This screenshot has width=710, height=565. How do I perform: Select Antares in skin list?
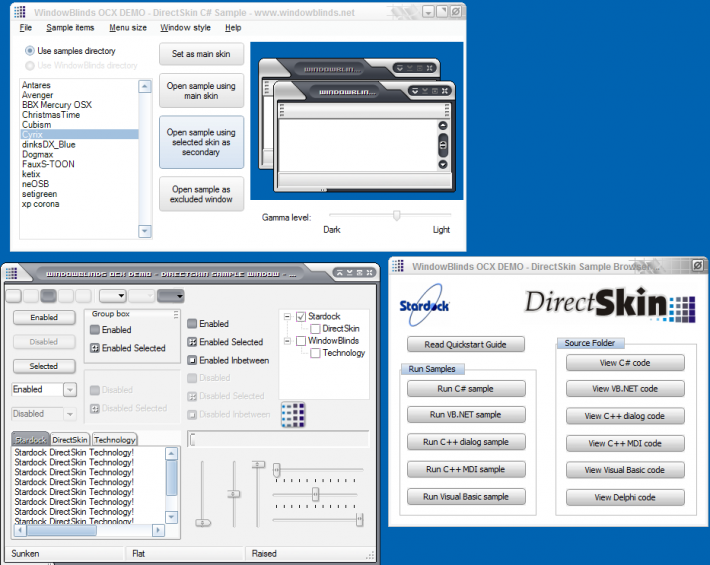79,85
